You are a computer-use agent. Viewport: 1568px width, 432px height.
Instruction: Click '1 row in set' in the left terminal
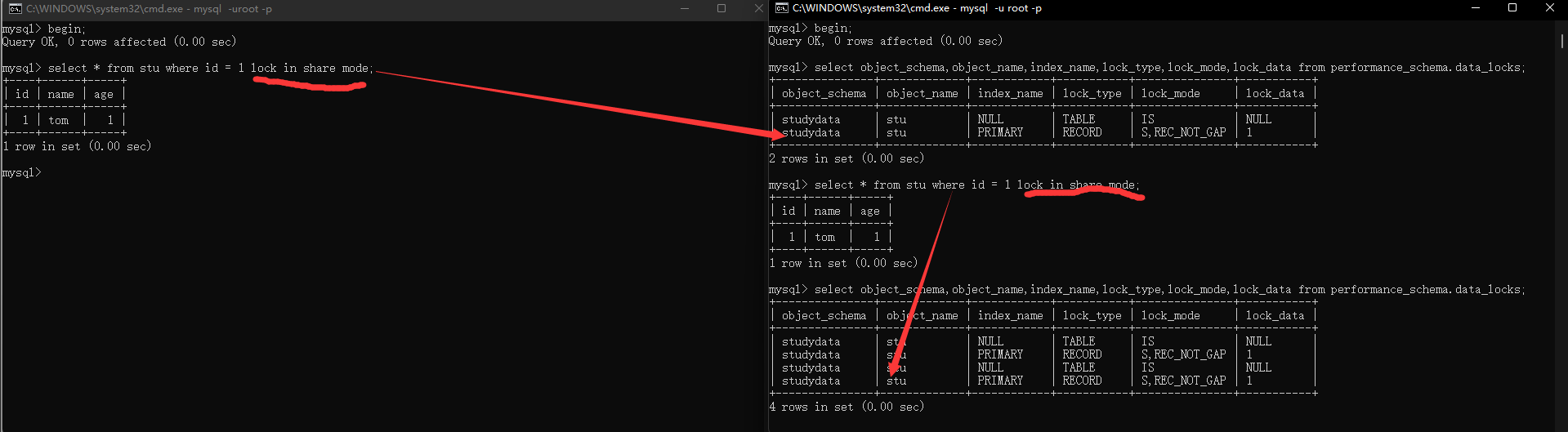[x=77, y=146]
